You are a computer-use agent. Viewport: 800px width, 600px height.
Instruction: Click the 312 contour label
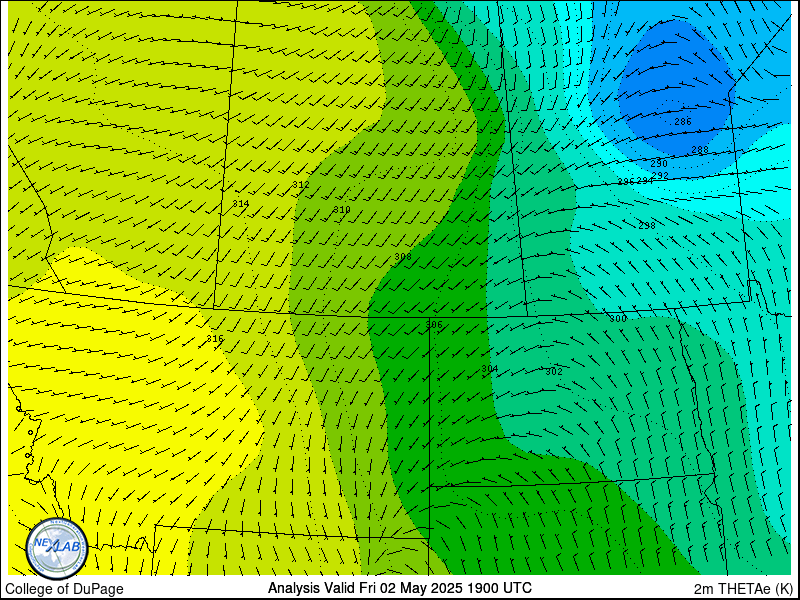click(x=301, y=184)
